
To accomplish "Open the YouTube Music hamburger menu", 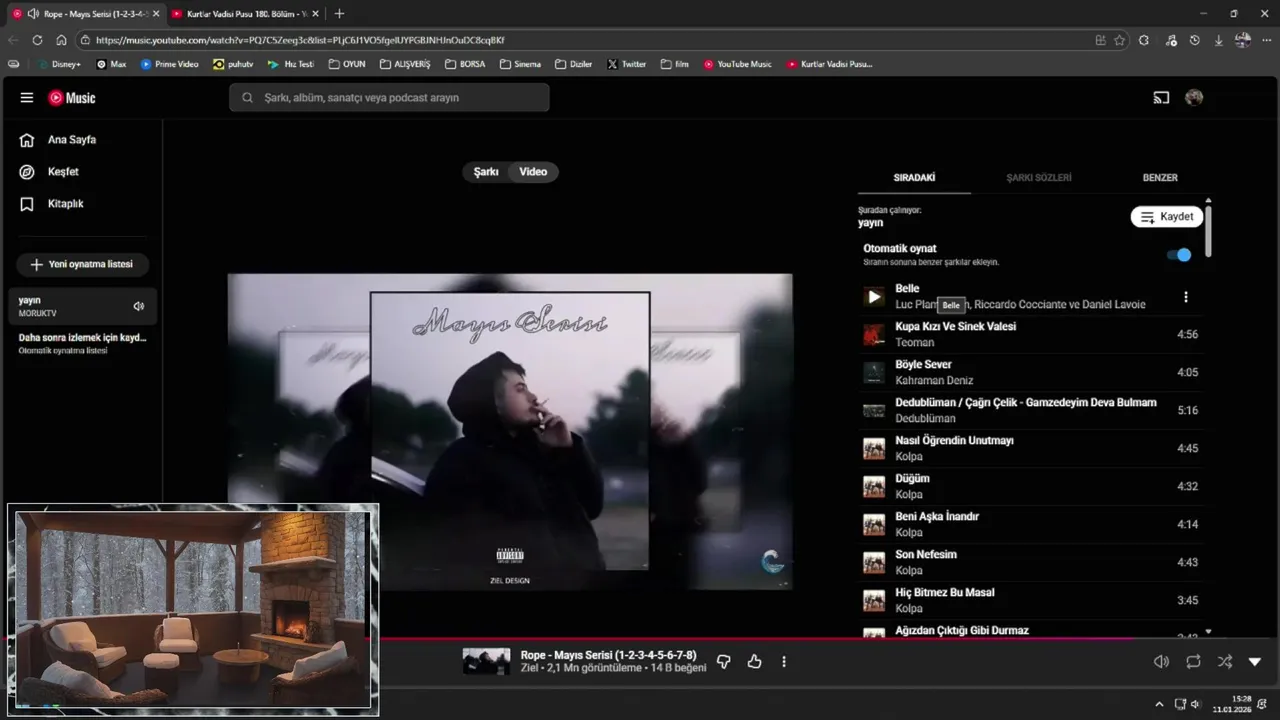I will (x=27, y=98).
